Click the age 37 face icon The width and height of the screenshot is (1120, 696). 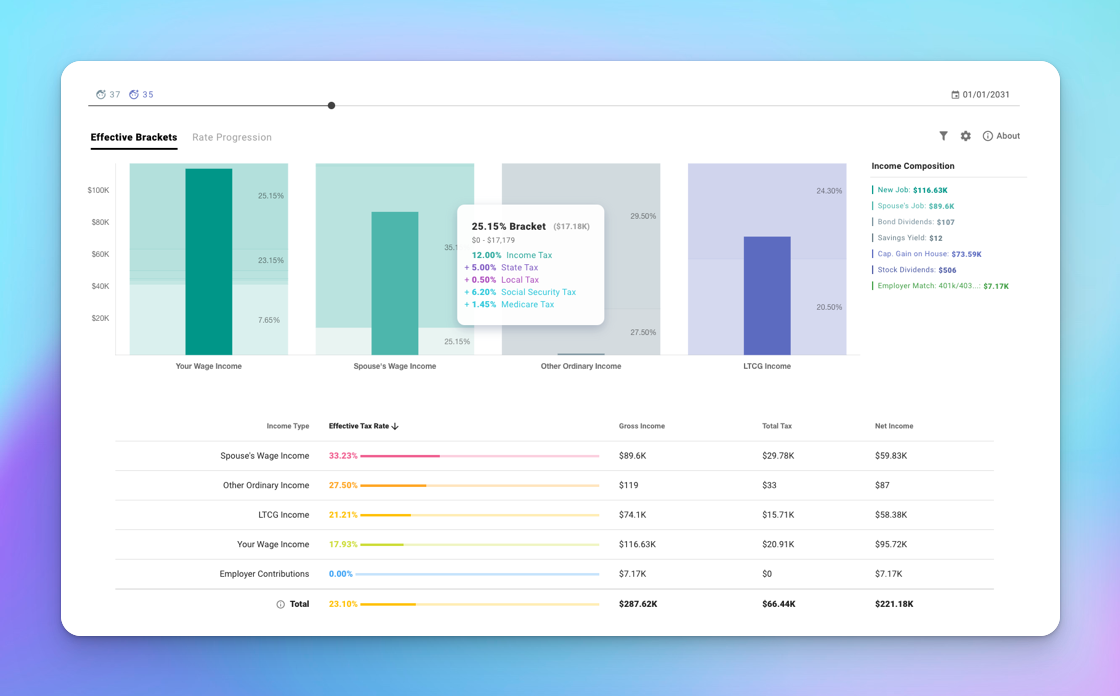[x=101, y=95]
